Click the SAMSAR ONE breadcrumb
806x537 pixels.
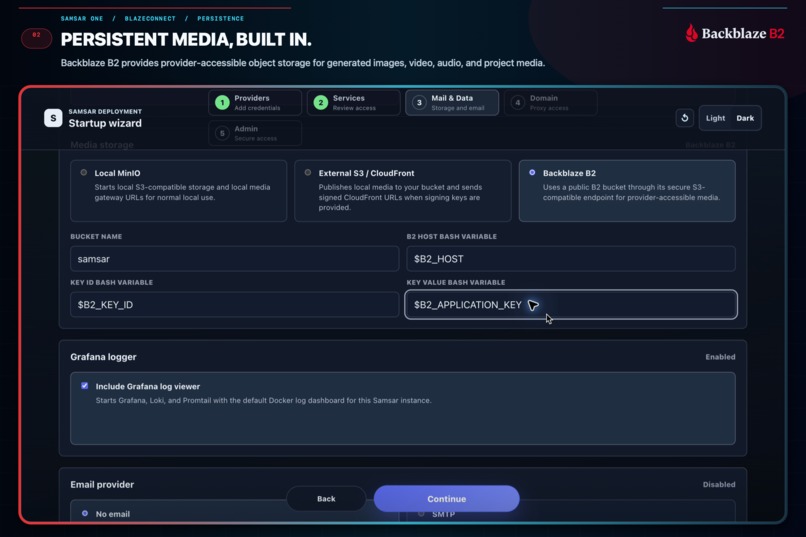tap(82, 18)
